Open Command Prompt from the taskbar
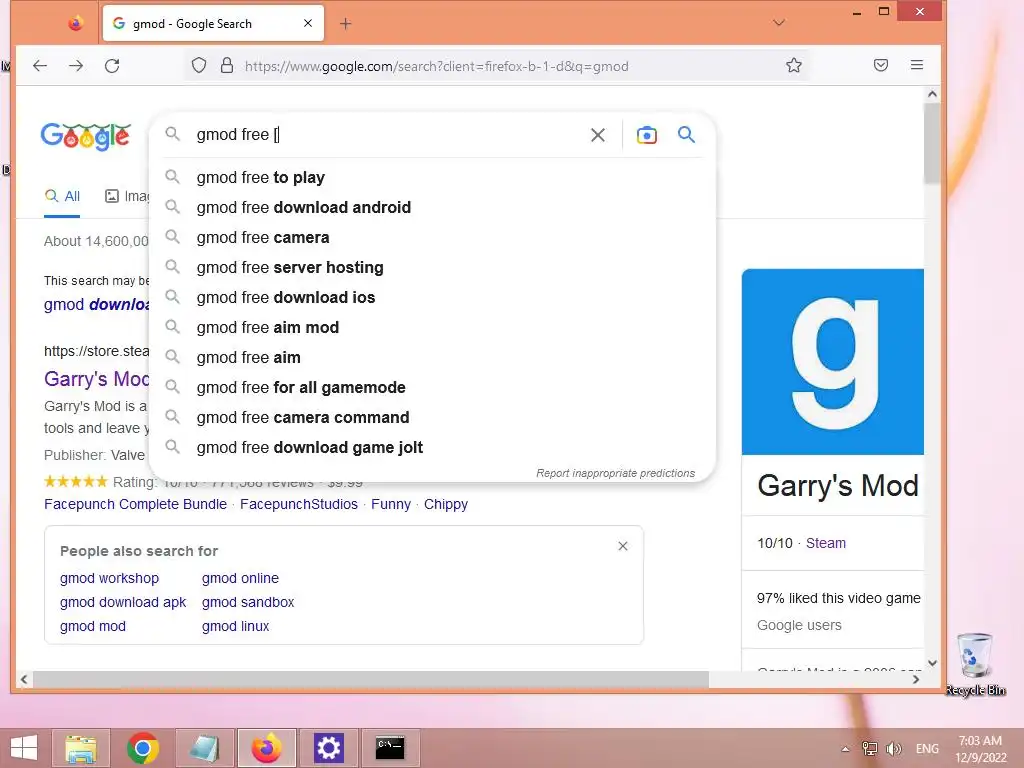 (390, 748)
